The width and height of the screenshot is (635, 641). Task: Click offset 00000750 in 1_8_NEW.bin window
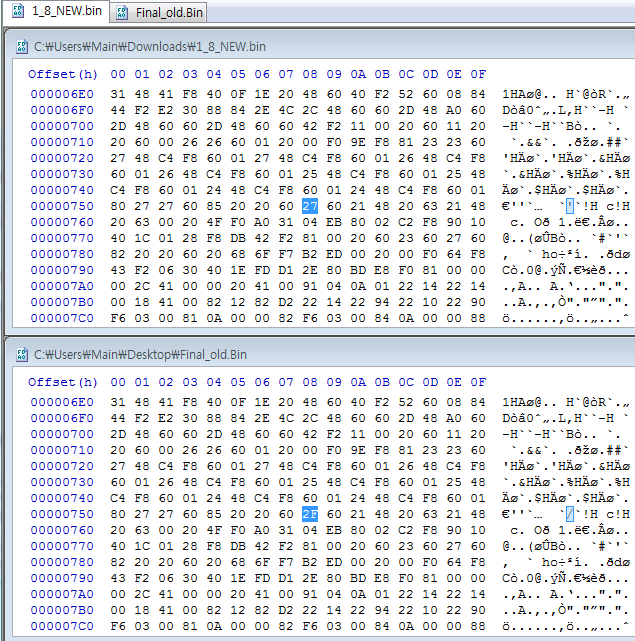pos(62,206)
